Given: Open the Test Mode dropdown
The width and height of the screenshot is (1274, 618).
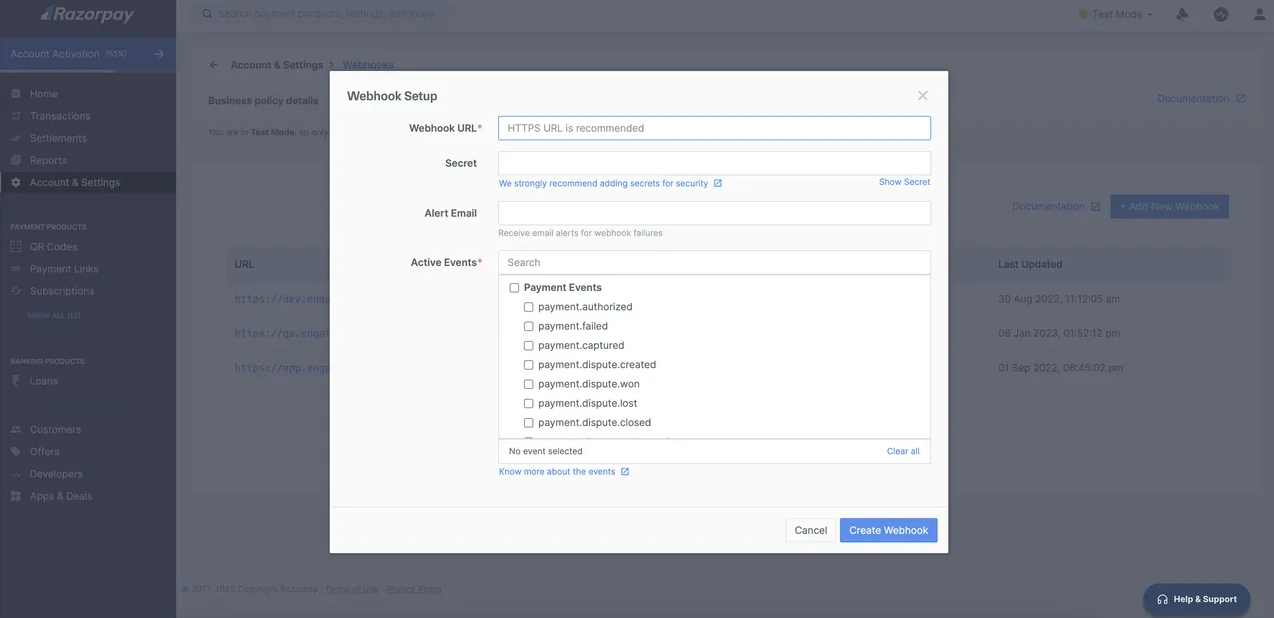Looking at the screenshot, I should [x=1116, y=14].
